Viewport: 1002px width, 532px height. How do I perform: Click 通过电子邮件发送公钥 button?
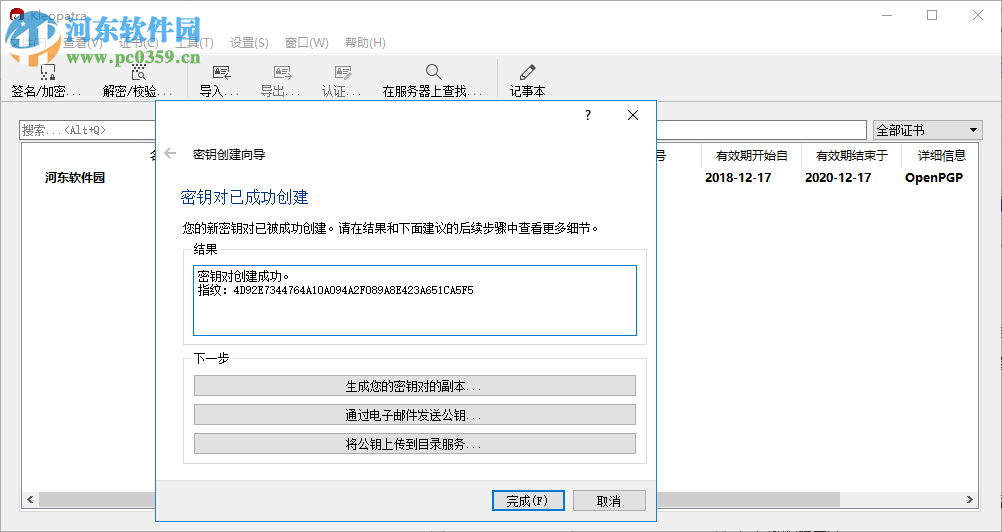click(x=415, y=414)
